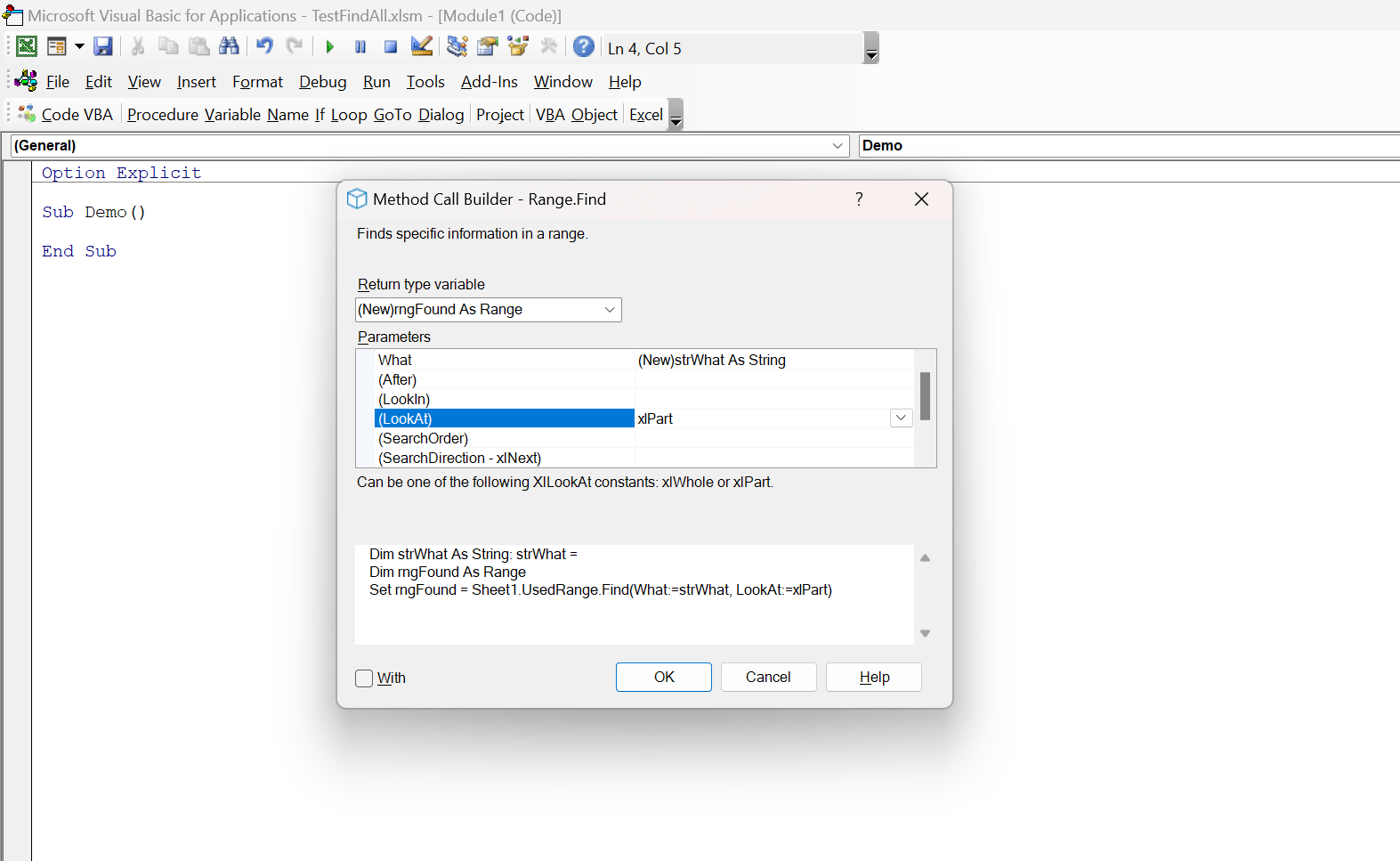Select the (SearchOrder) parameter row
1400x861 pixels.
(x=643, y=438)
